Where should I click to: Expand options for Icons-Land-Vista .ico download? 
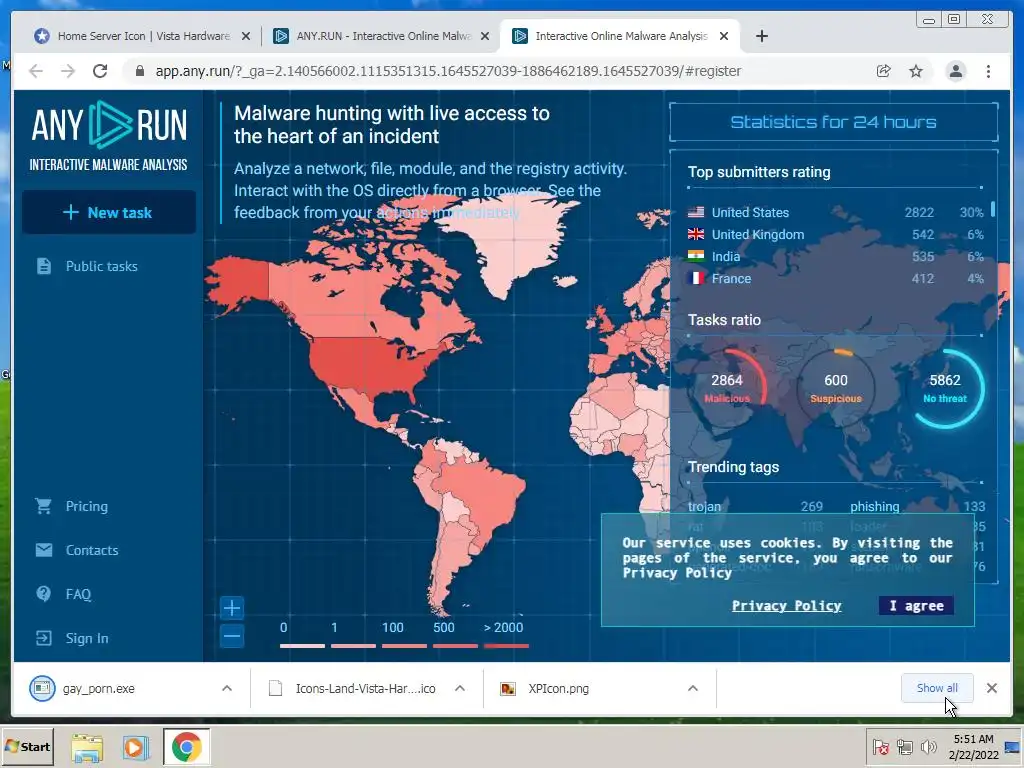[460, 688]
